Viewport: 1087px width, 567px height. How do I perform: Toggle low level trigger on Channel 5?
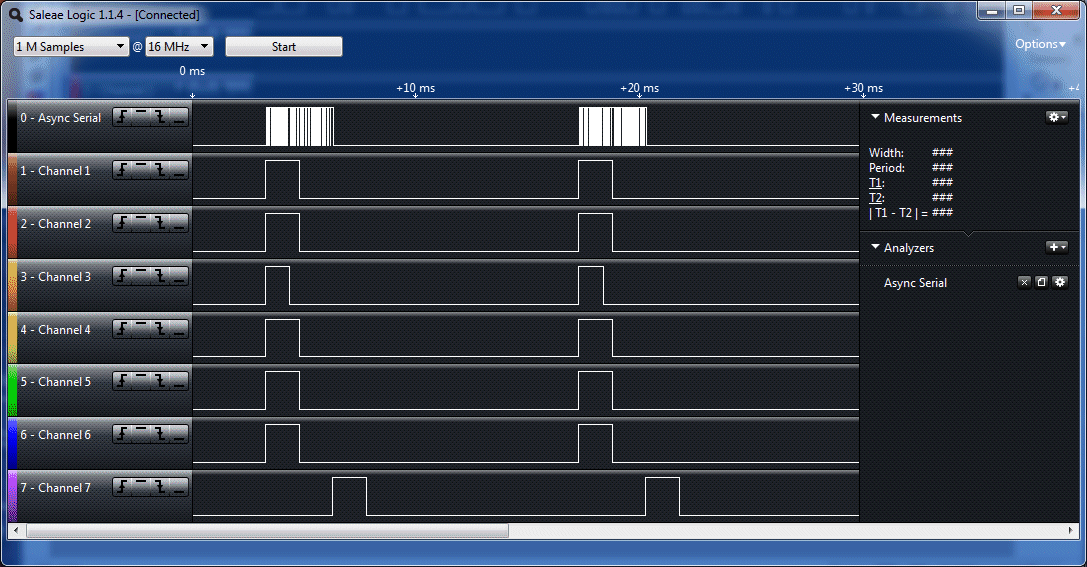[178, 382]
